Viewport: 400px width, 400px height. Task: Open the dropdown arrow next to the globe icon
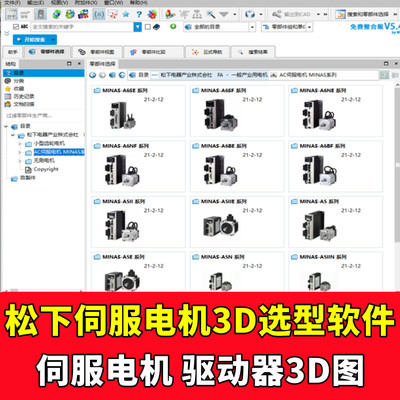(261, 14)
